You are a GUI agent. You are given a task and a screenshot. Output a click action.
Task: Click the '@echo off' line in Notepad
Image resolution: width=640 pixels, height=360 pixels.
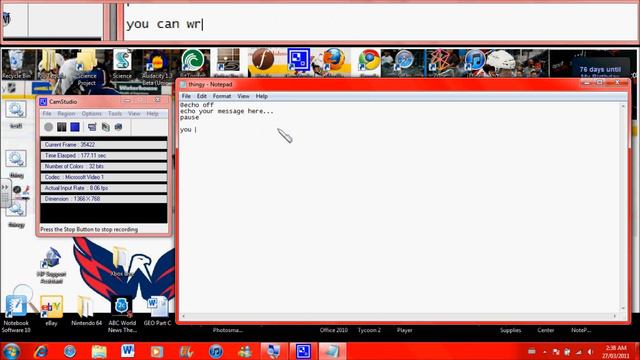pyautogui.click(x=197, y=105)
